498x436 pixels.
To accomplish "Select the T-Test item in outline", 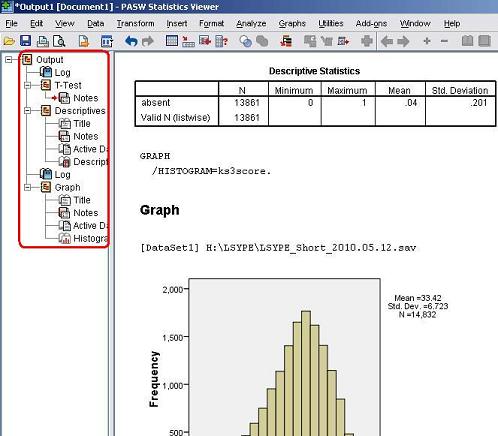I will click(x=68, y=85).
